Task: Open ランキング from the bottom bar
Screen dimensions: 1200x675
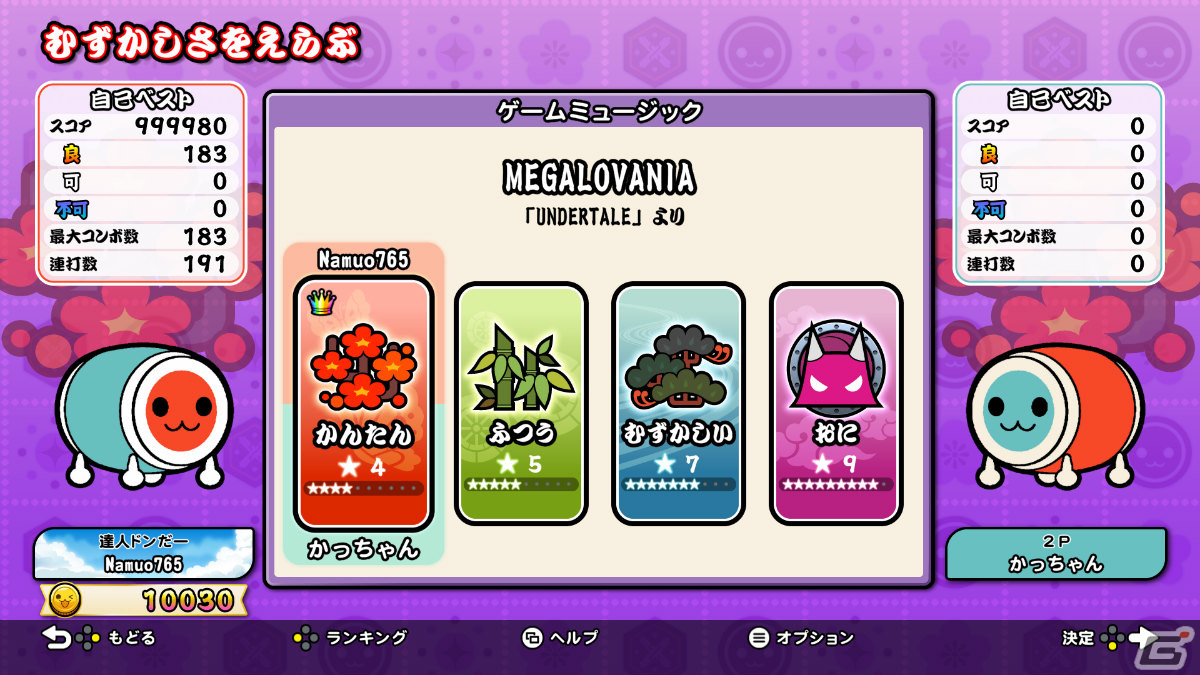Action: (x=350, y=637)
